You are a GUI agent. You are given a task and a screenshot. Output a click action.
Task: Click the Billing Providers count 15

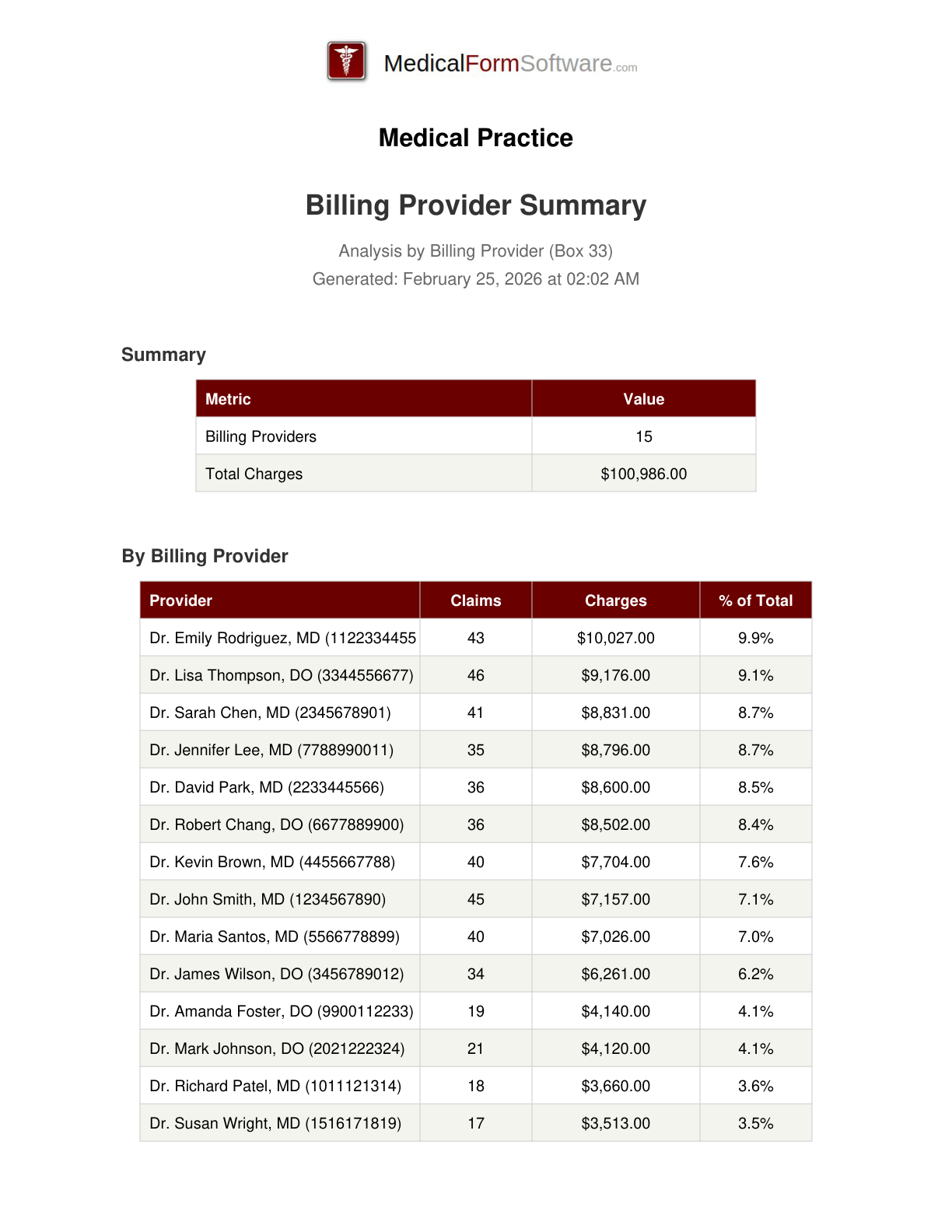[x=643, y=436]
